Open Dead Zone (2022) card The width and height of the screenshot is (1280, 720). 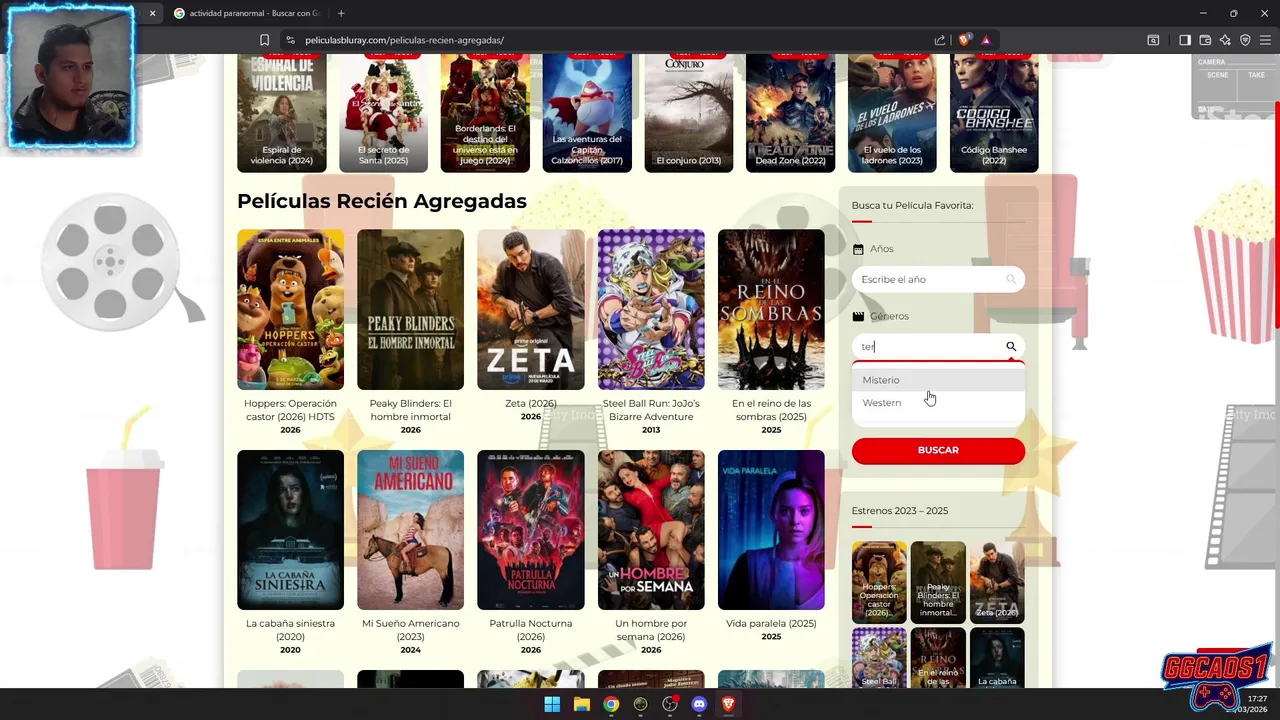(790, 113)
